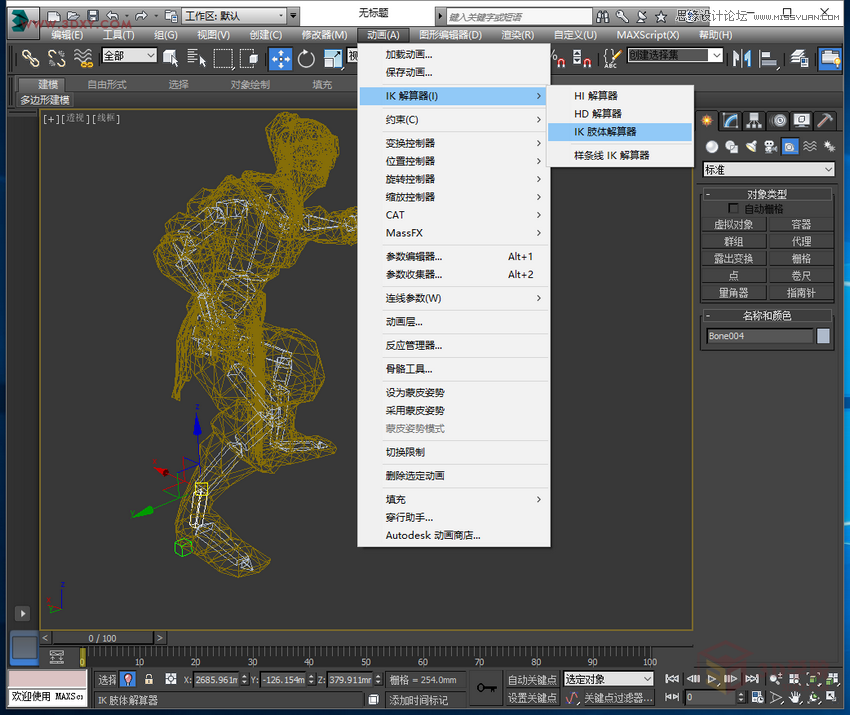Screen dimensions: 850x715
Task: Click the Open File folder icon
Action: coord(73,16)
